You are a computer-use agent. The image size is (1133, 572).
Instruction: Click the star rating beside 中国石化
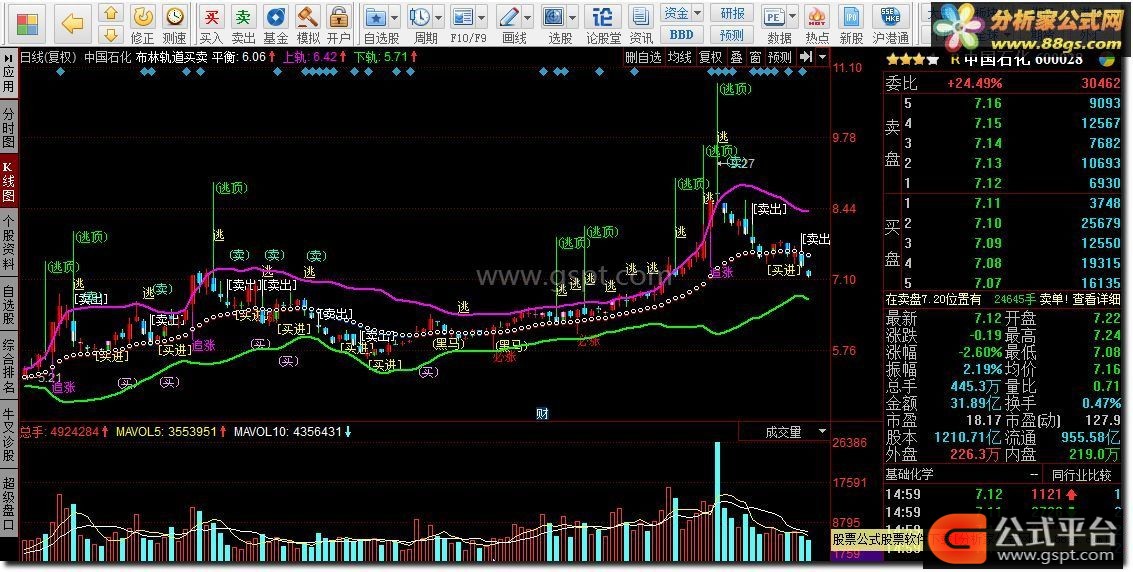click(913, 61)
